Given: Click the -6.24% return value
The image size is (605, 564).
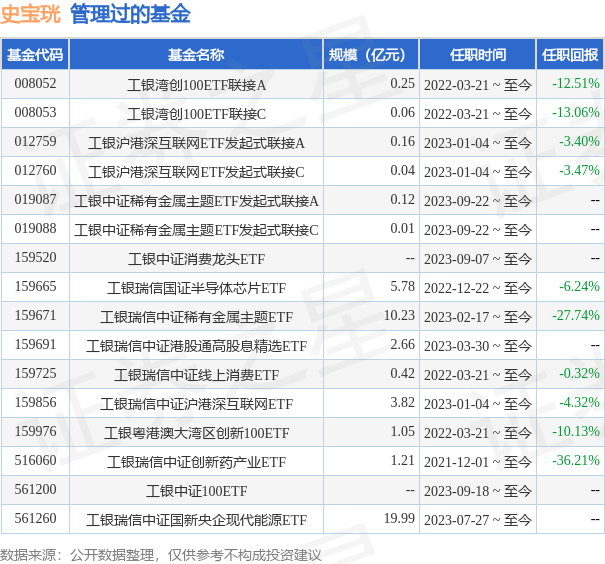Looking at the screenshot, I should 579,286.
